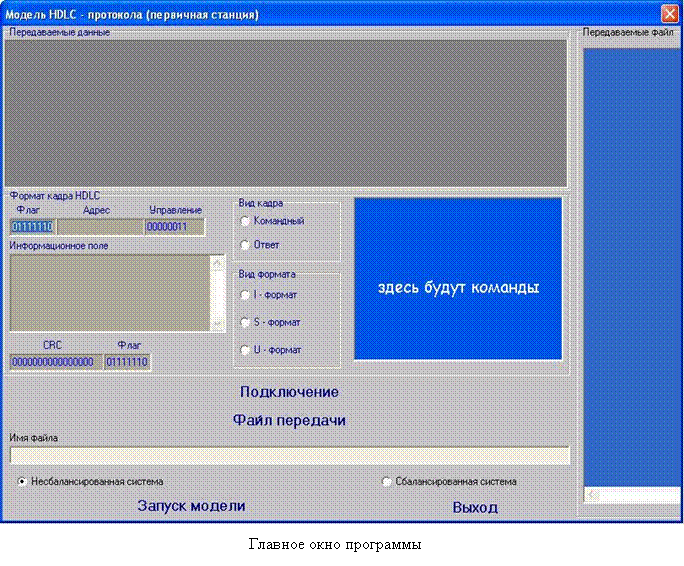The width and height of the screenshot is (684, 566).
Task: Select Несбалансированная система radio button
Action: 22,482
